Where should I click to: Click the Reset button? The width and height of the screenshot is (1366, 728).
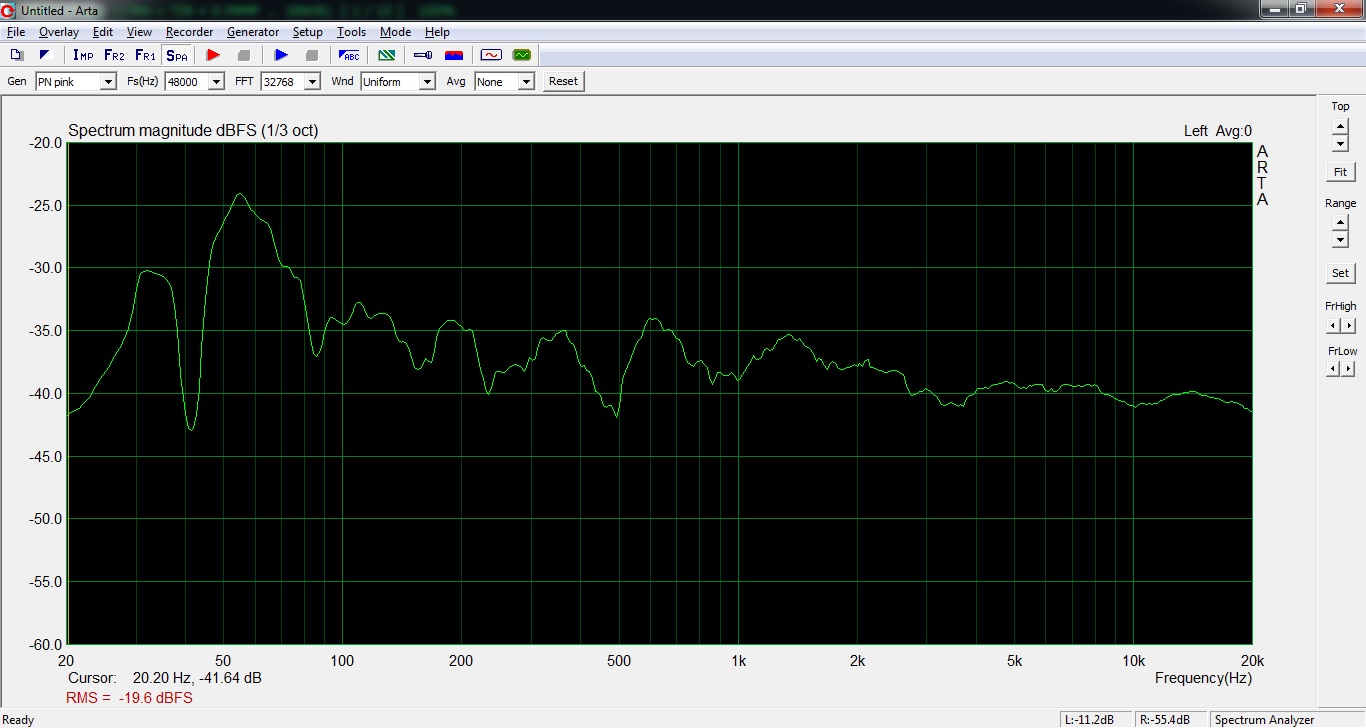pyautogui.click(x=563, y=82)
